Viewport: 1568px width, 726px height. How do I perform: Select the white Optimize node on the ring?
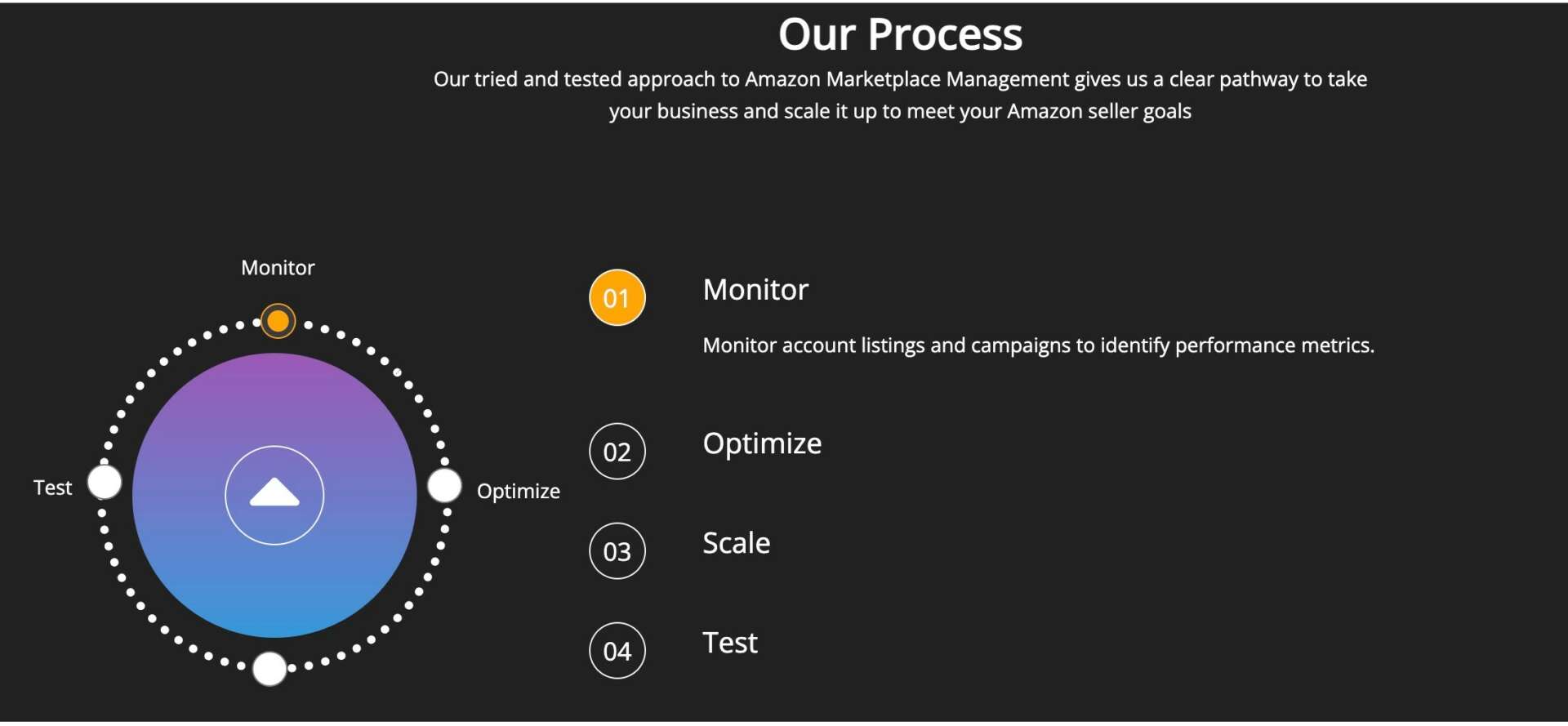tap(444, 486)
